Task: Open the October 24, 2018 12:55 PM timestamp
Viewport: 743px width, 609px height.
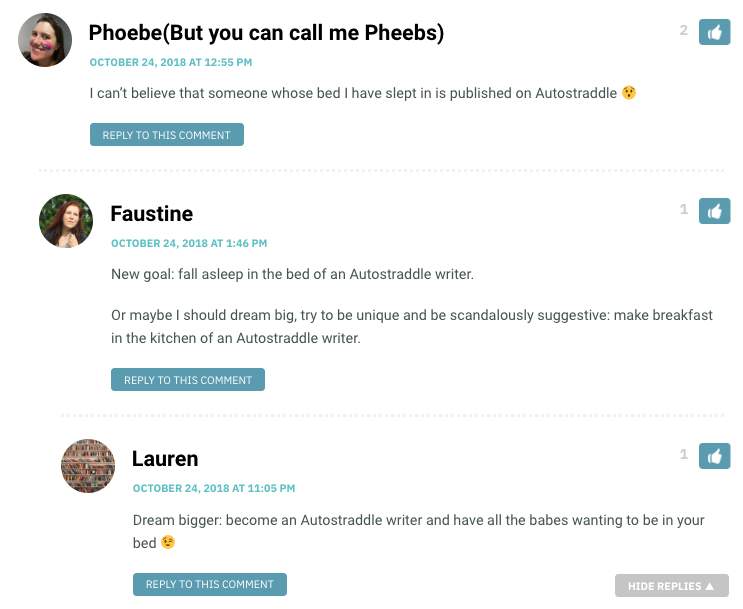Action: click(171, 62)
